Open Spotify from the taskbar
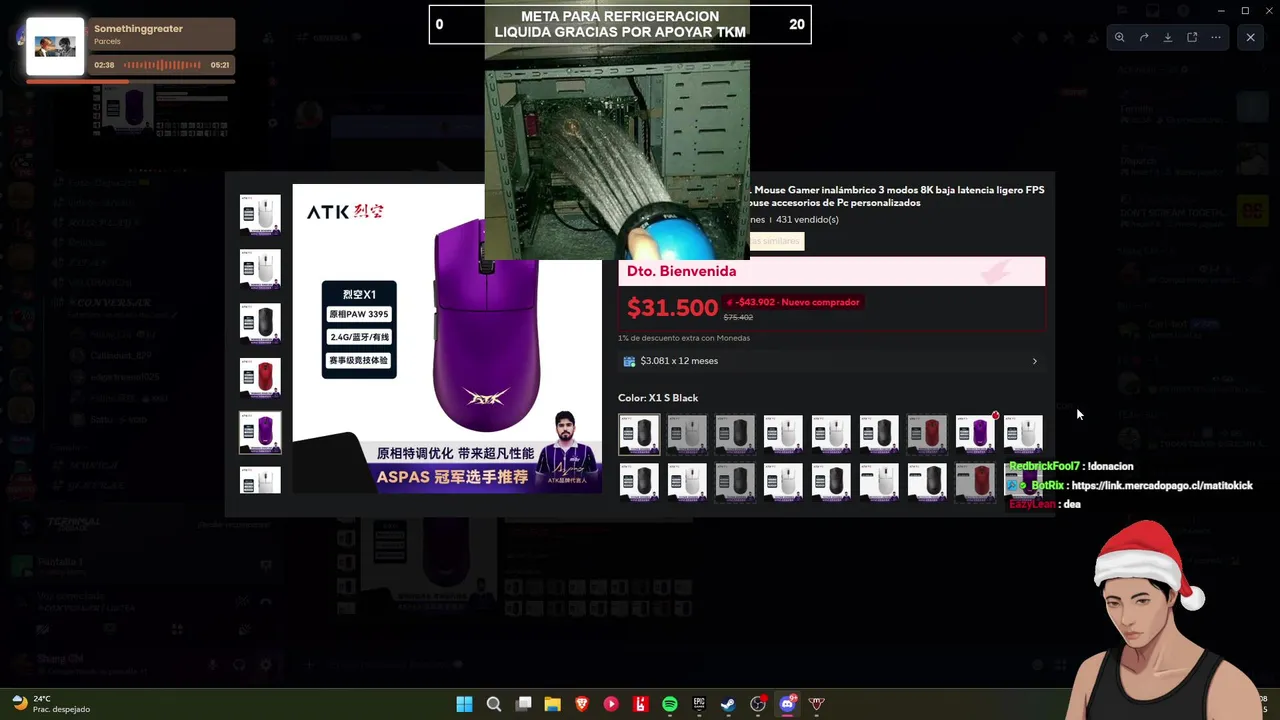This screenshot has height=720, width=1280. coord(670,704)
